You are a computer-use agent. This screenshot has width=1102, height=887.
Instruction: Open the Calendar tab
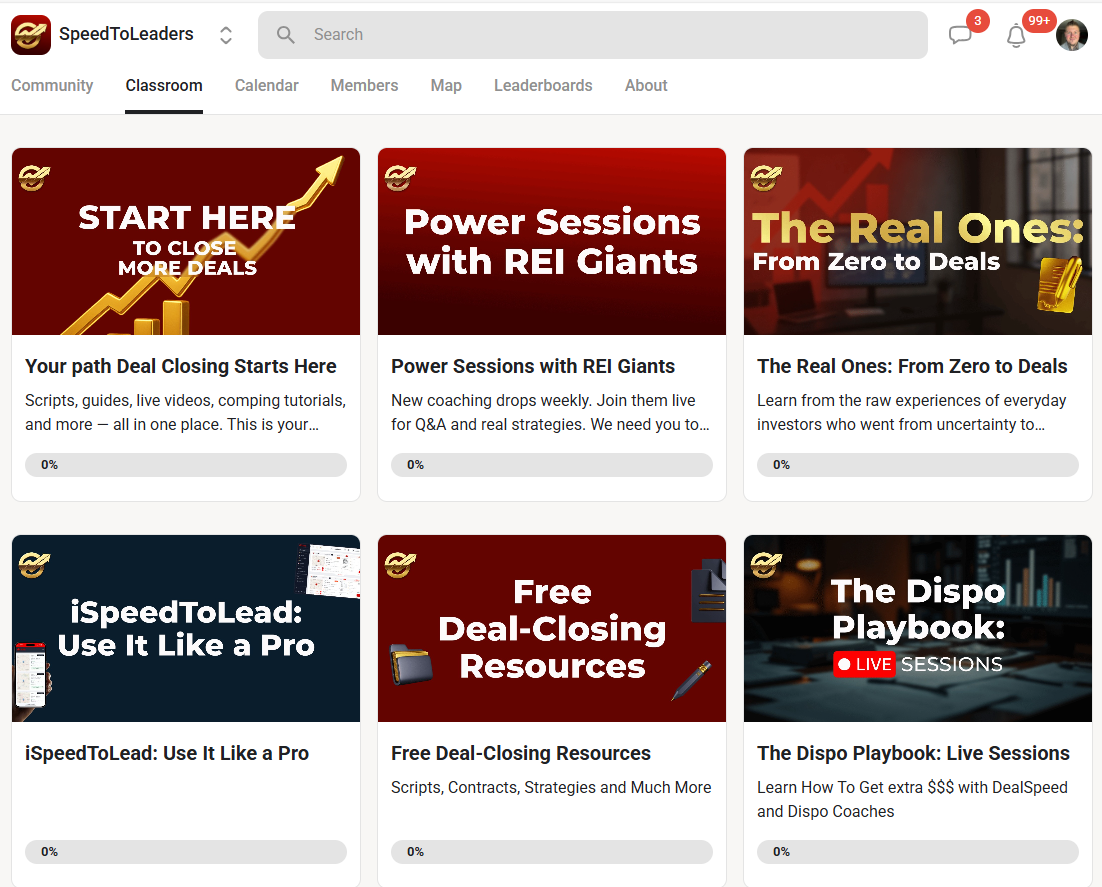(266, 86)
